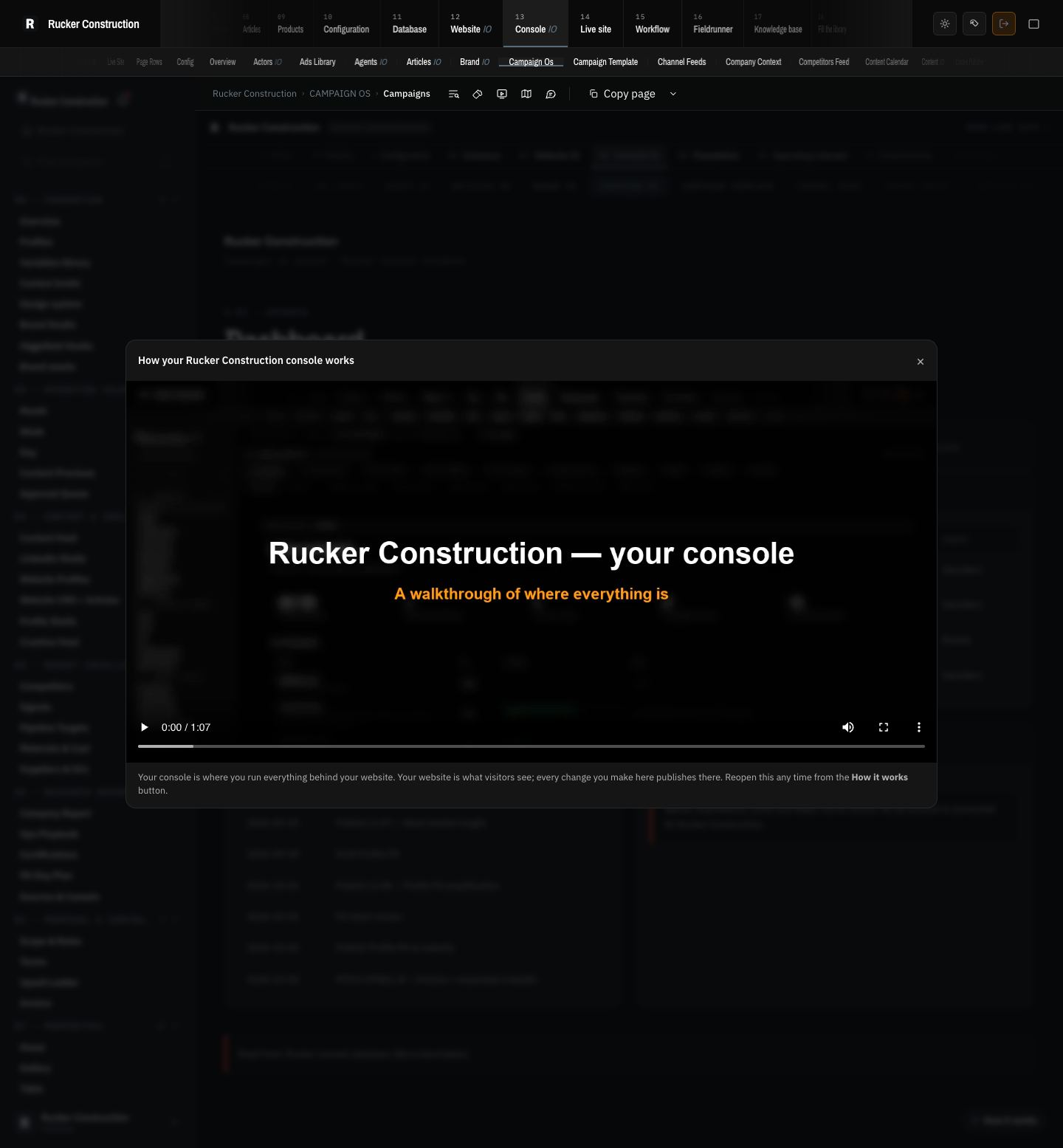
Task: Click the Campaigns breadcrumb item
Action: tap(407, 94)
